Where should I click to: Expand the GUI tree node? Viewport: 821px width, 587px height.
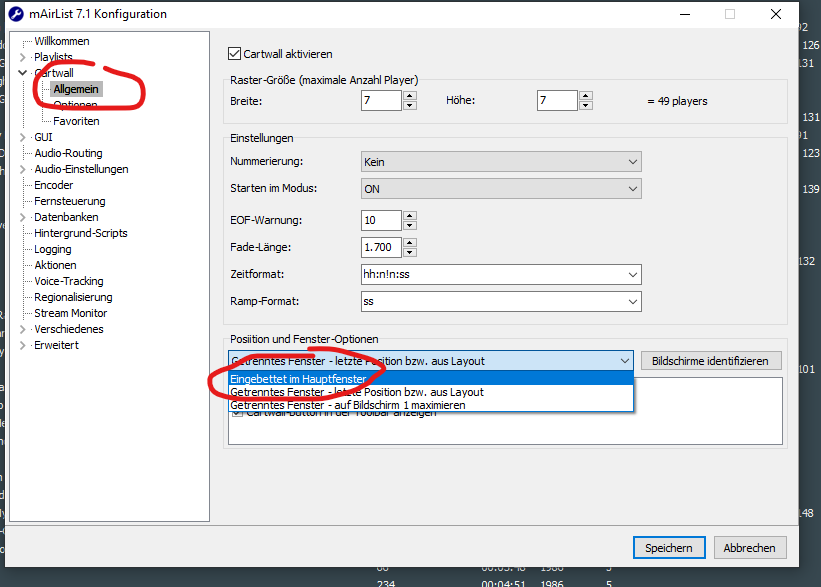[23, 137]
